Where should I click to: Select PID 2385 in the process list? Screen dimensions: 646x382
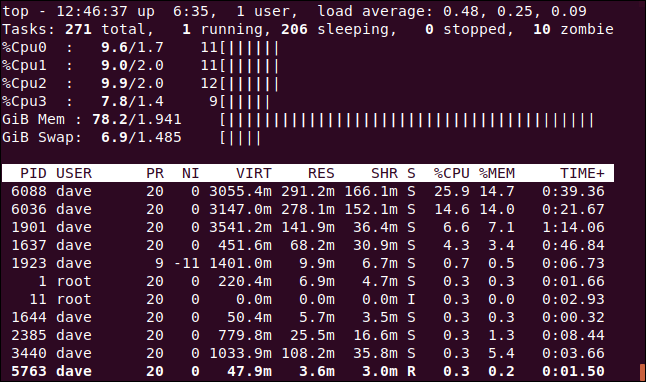click(x=29, y=335)
